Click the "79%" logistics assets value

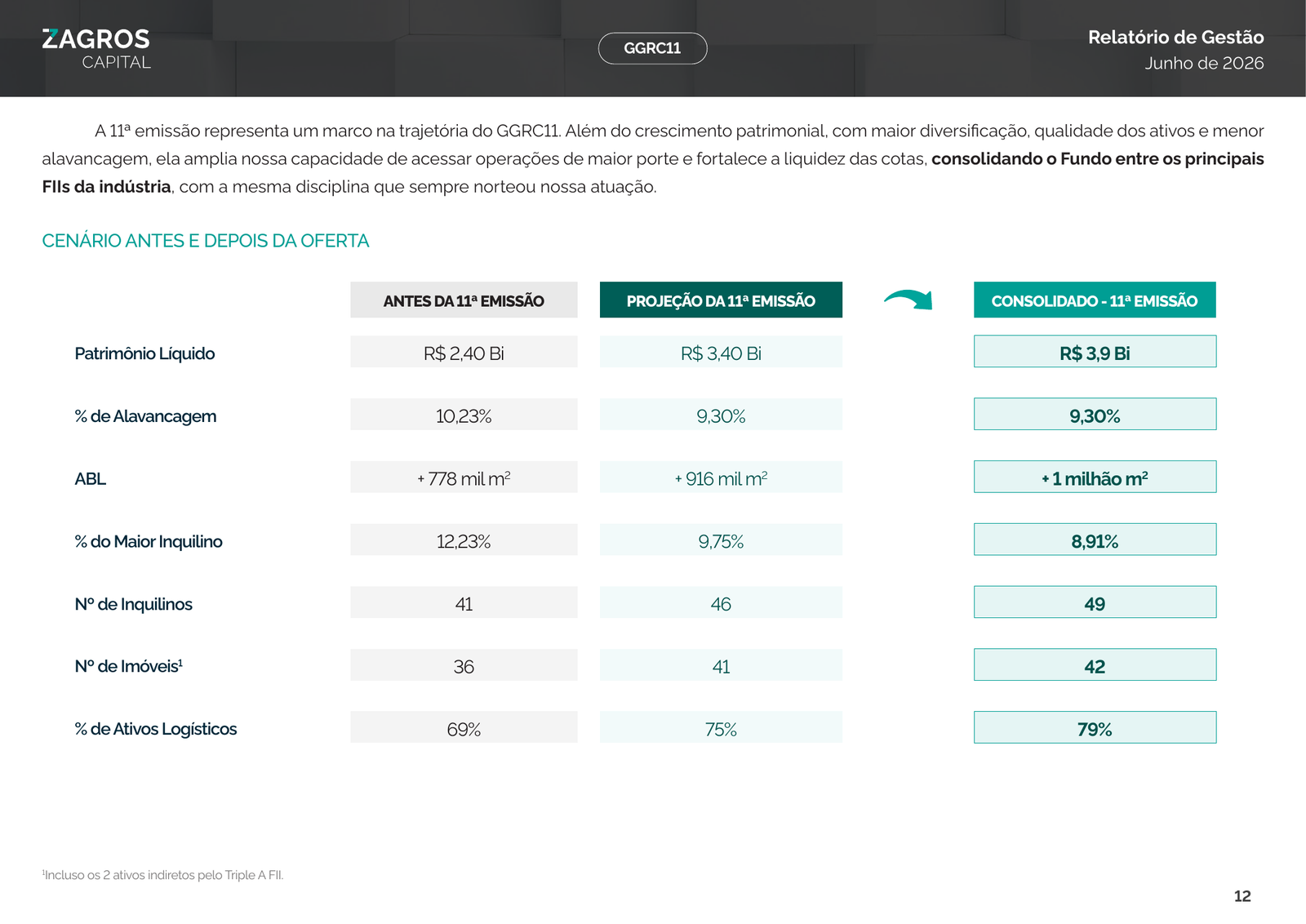point(1095,729)
